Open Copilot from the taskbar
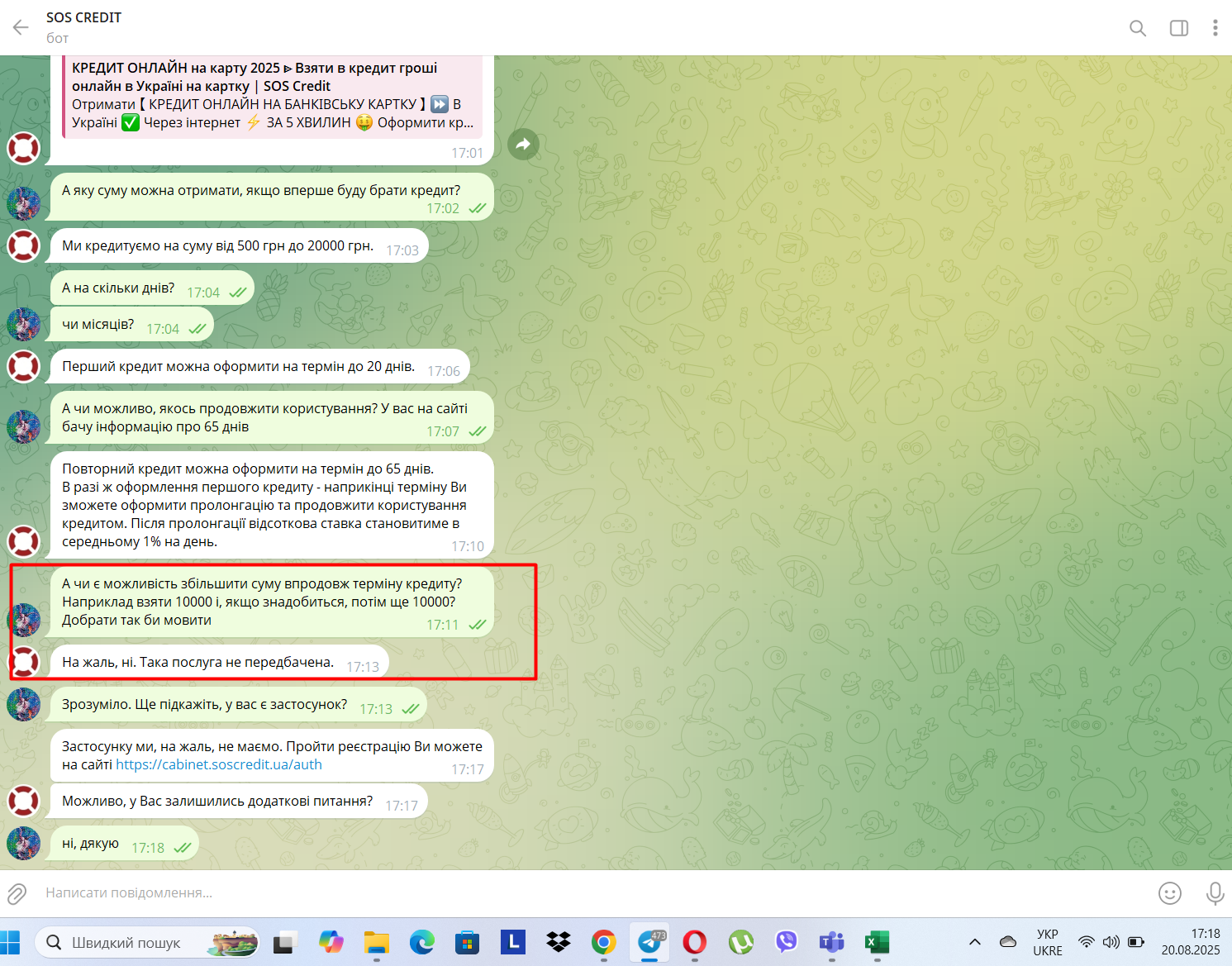The image size is (1232, 966). click(x=331, y=942)
